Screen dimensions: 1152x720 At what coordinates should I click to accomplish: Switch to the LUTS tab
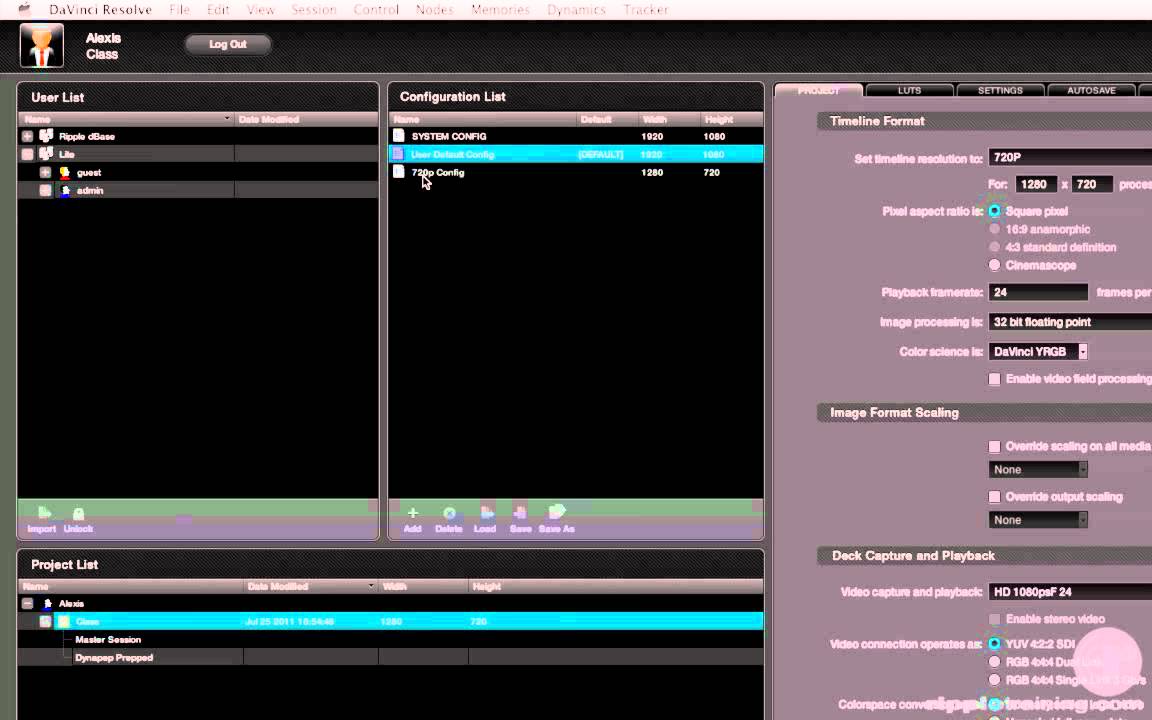(x=910, y=90)
